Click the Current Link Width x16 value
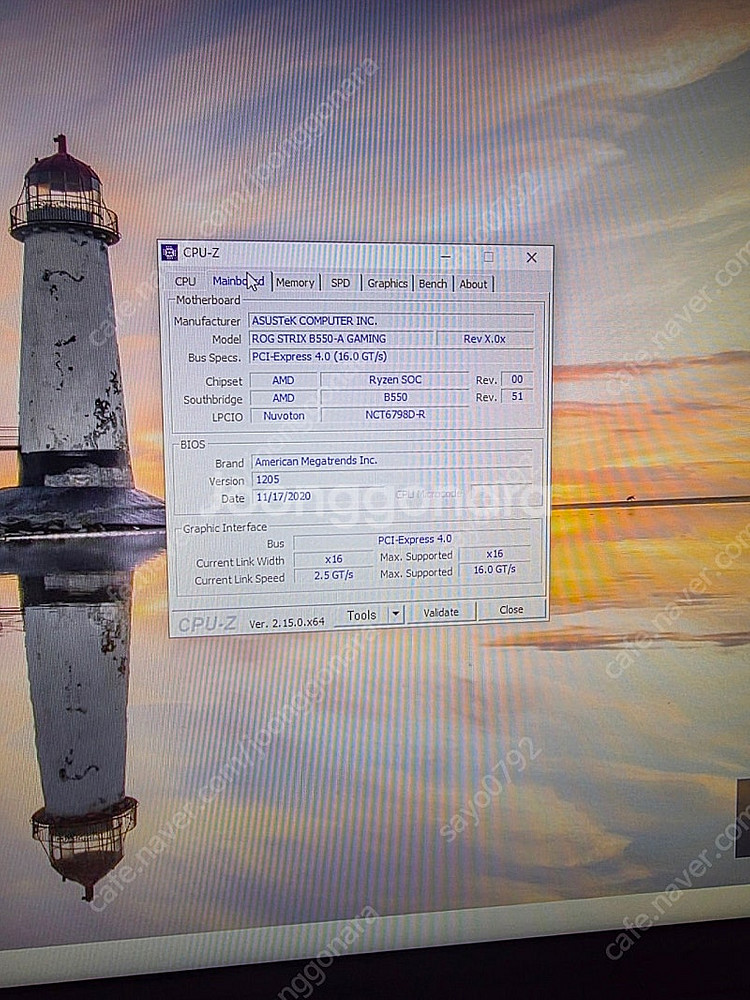Viewport: 750px width, 1000px height. (334, 559)
